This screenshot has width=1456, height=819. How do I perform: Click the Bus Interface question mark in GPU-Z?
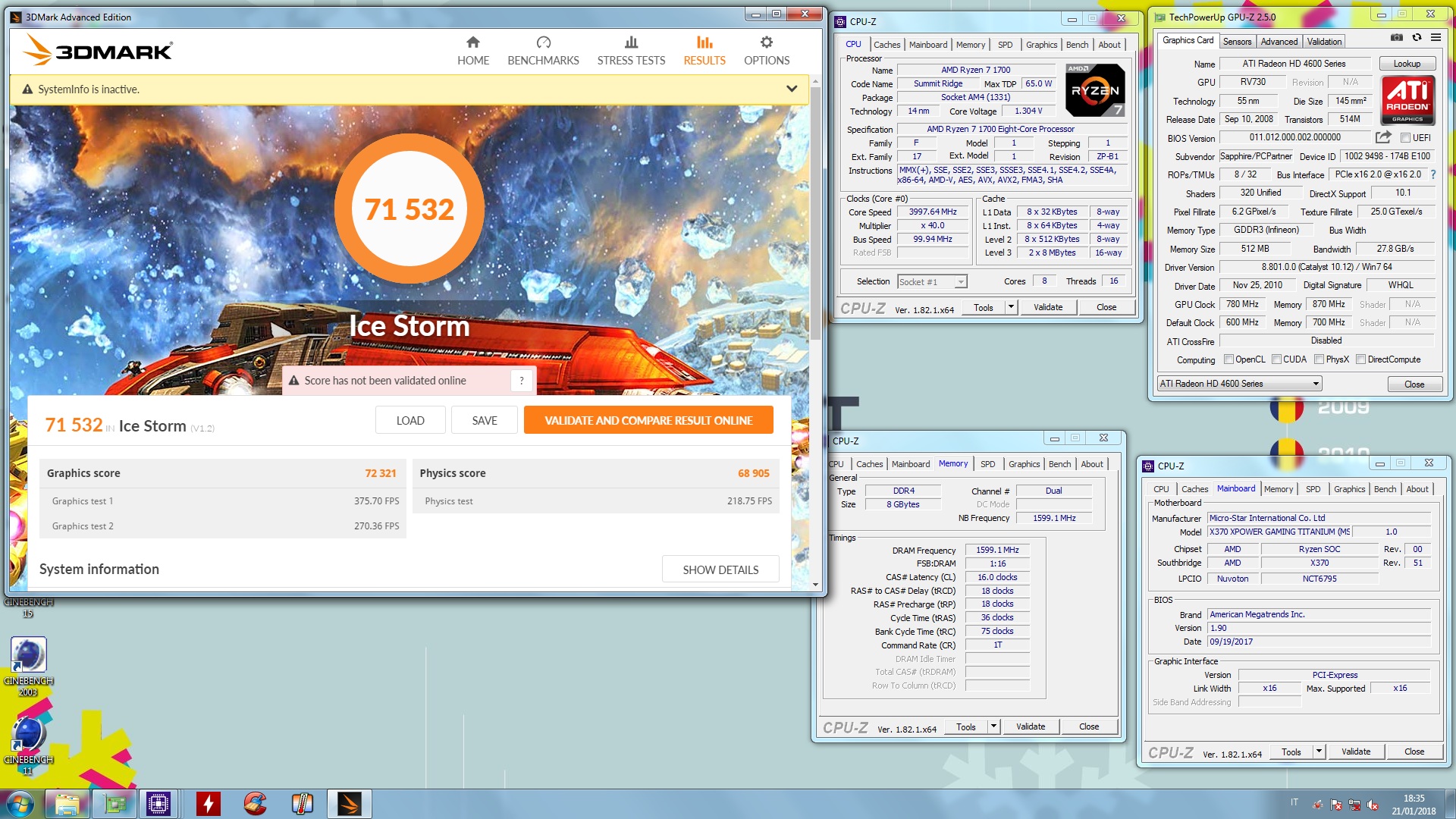[x=1432, y=174]
